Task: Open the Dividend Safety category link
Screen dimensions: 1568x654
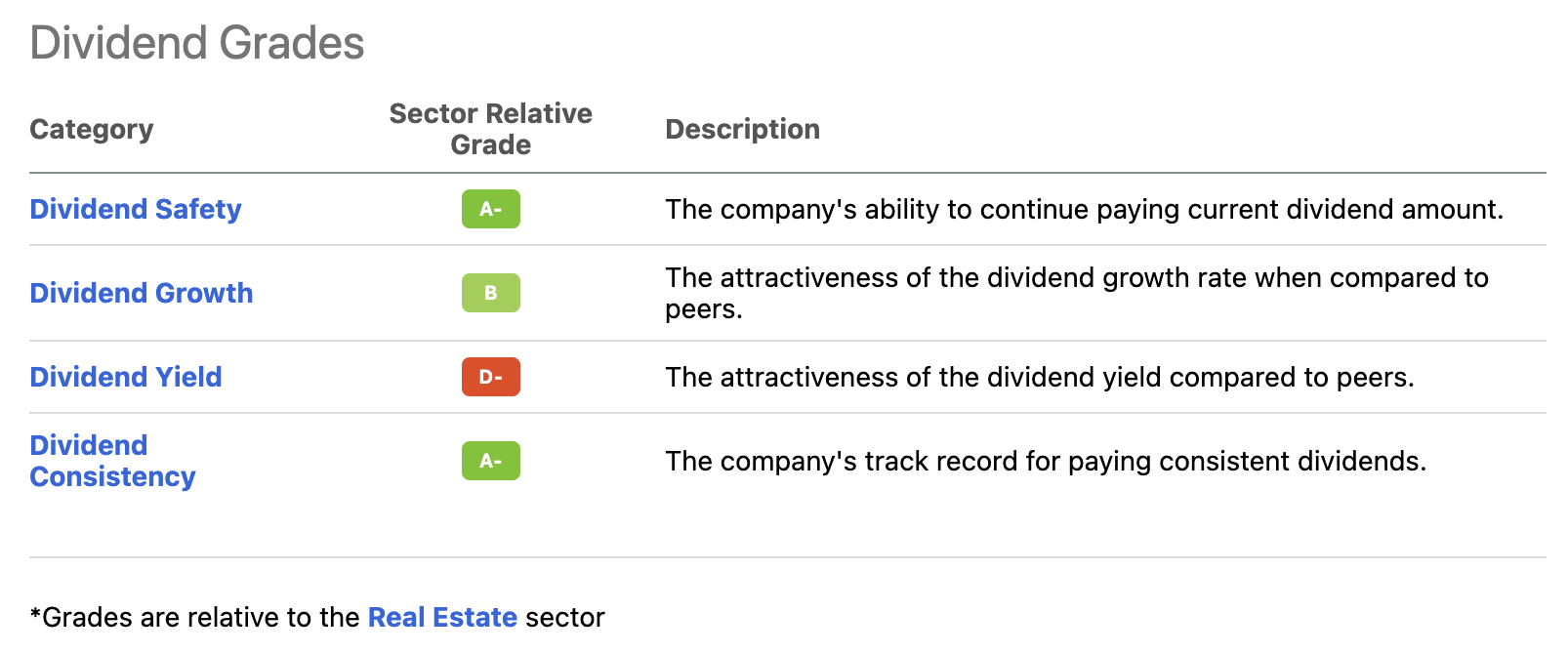Action: 136,209
